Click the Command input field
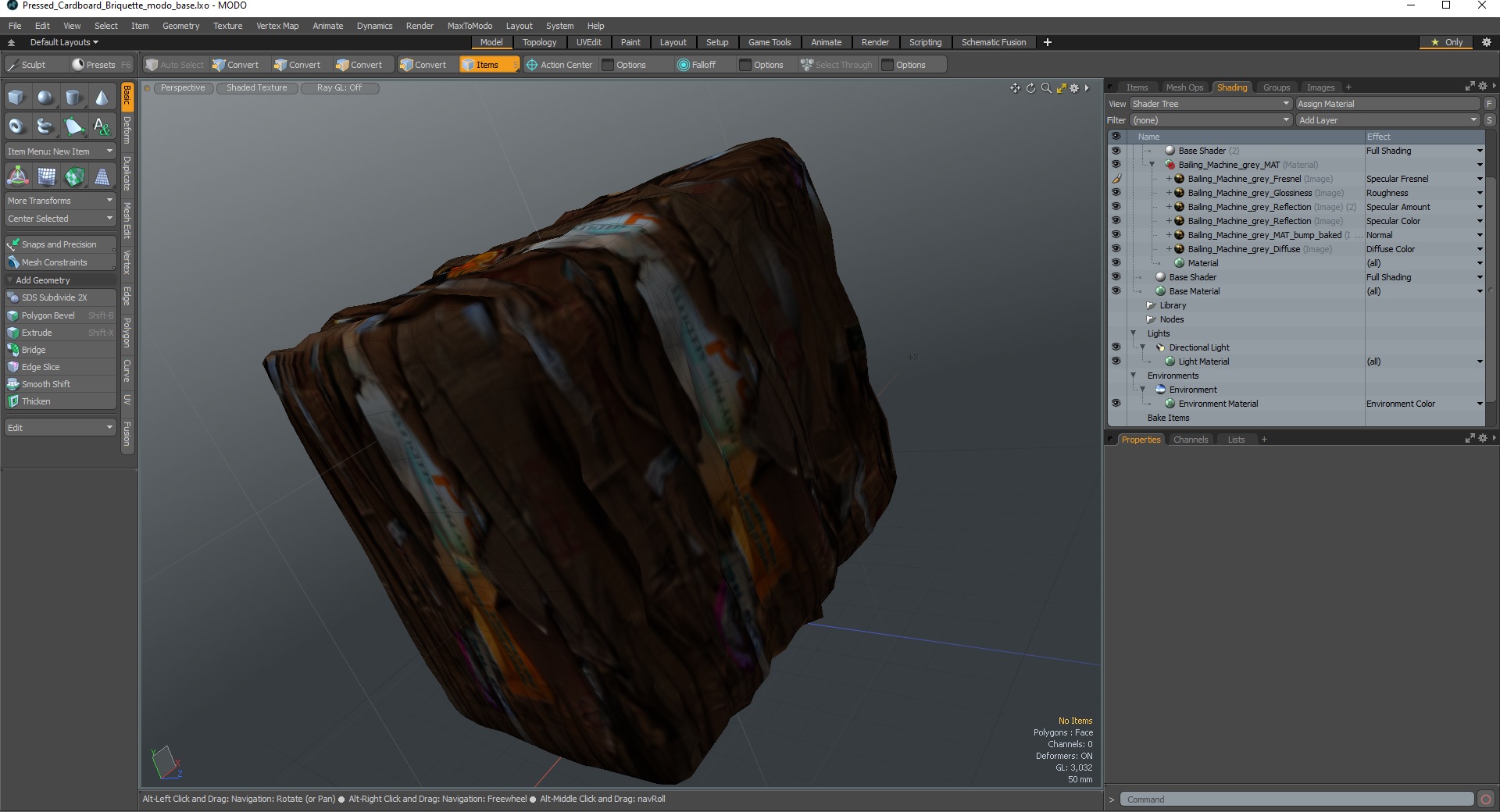Viewport: 1500px width, 812px height. pyautogui.click(x=1297, y=799)
